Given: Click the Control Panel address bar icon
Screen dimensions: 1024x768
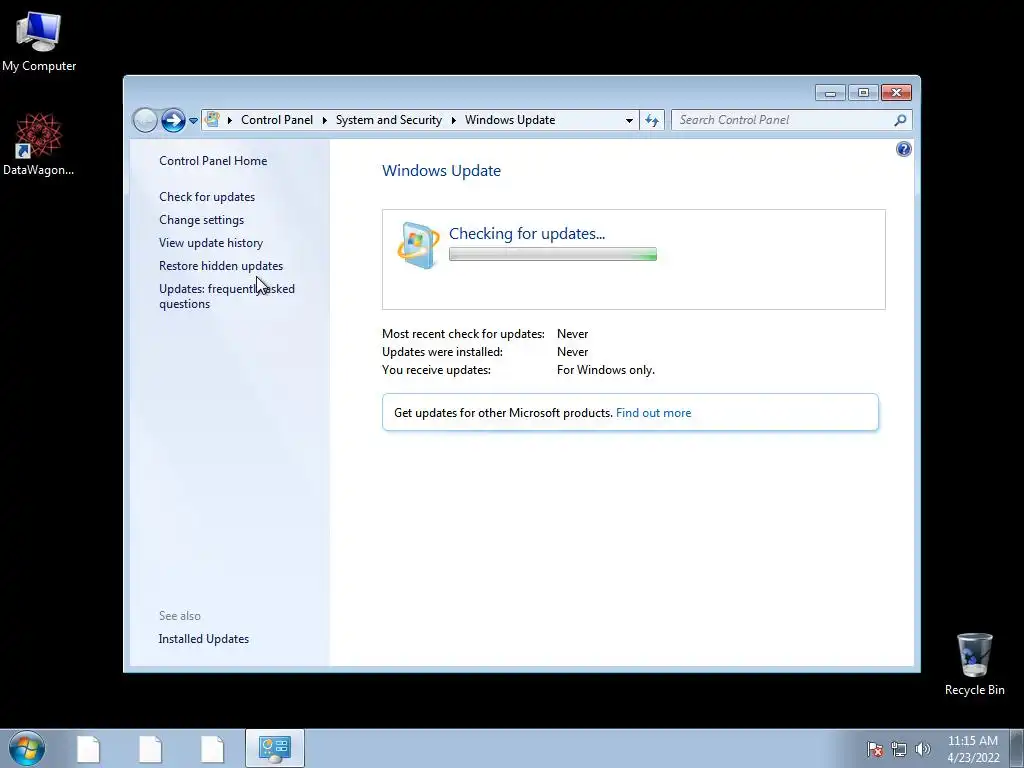Looking at the screenshot, I should pyautogui.click(x=212, y=120).
